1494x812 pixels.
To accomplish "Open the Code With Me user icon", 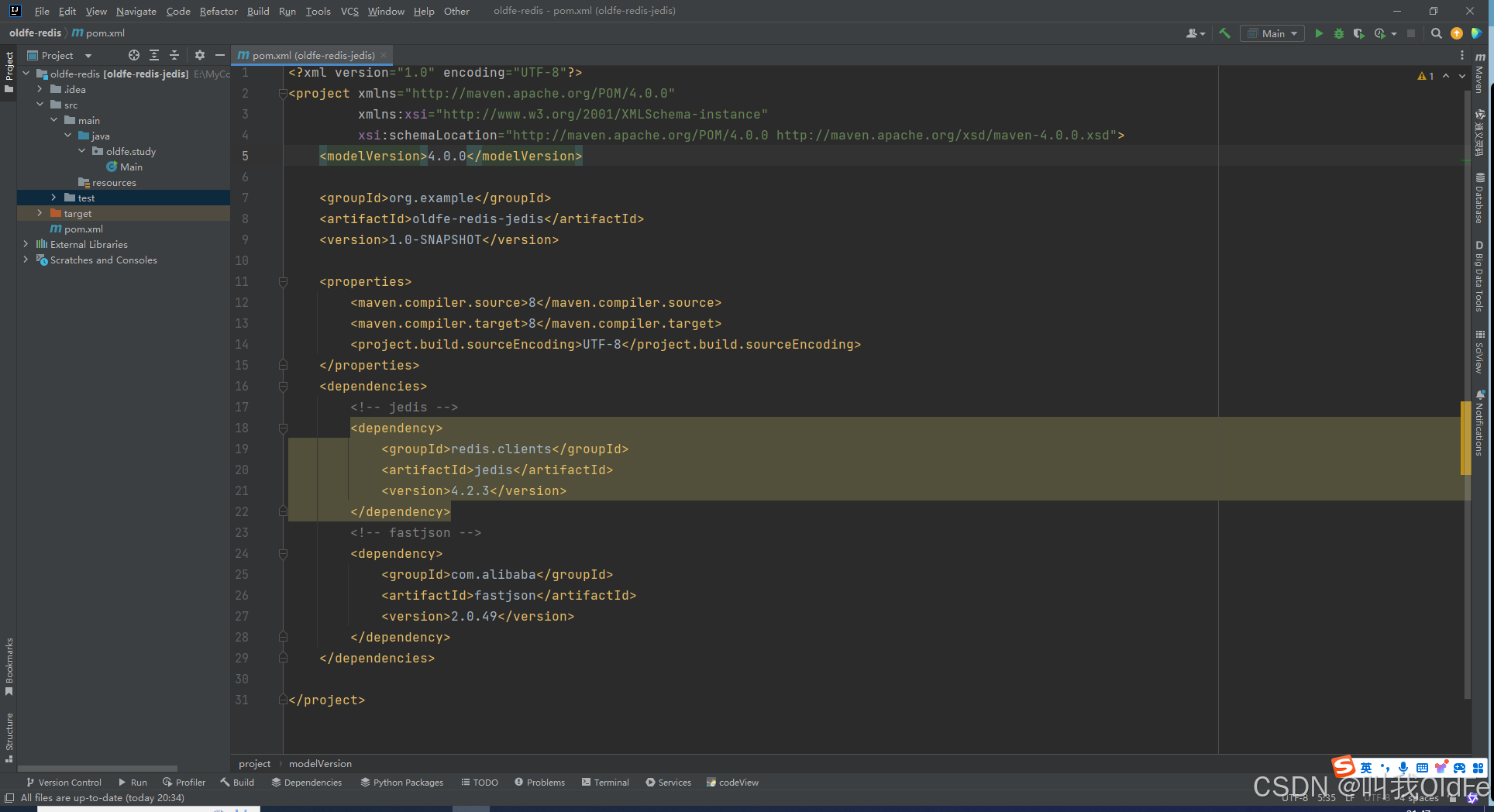I will click(x=1195, y=33).
